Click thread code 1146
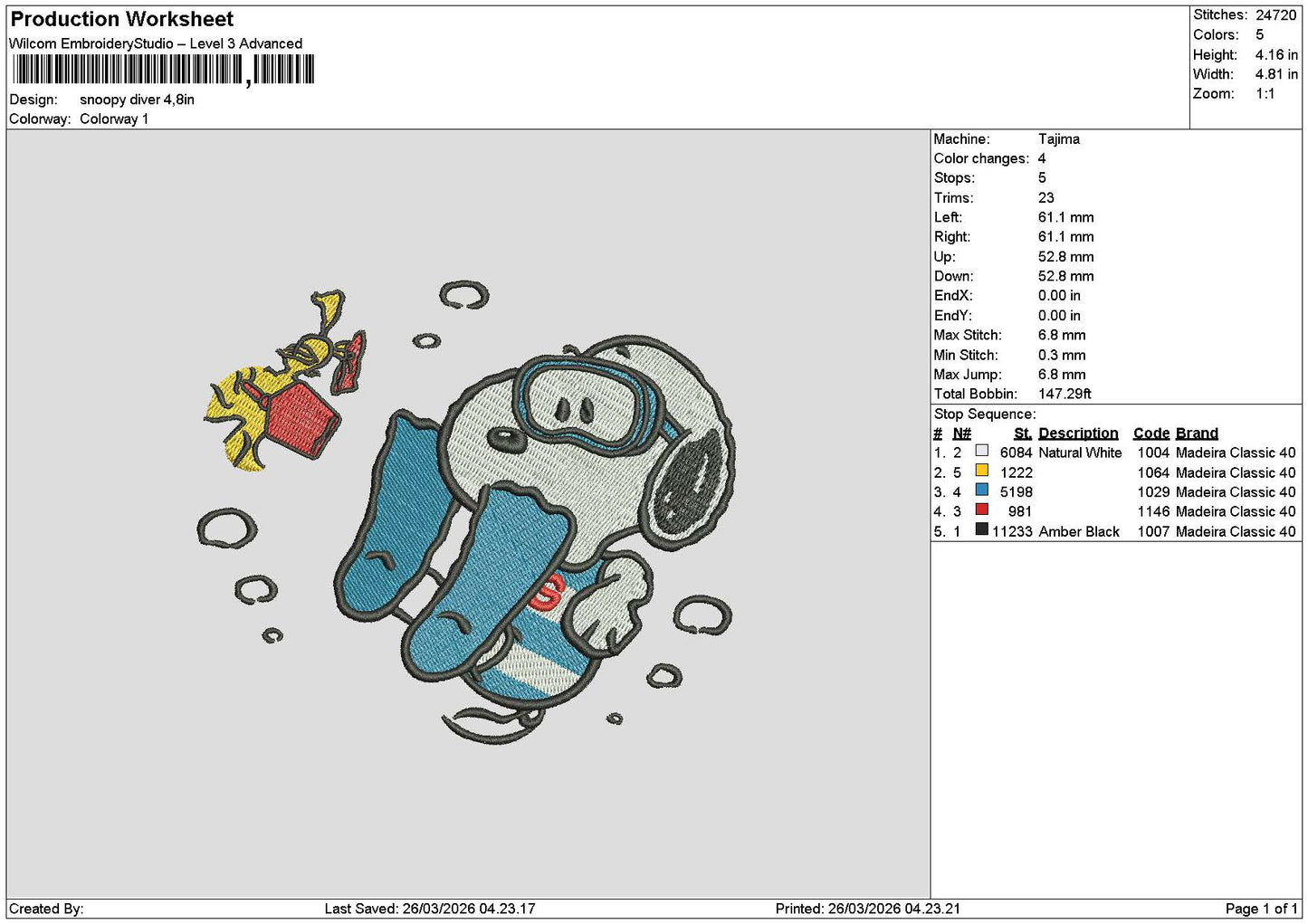Screen dimensions: 1308x924 coord(1153,511)
